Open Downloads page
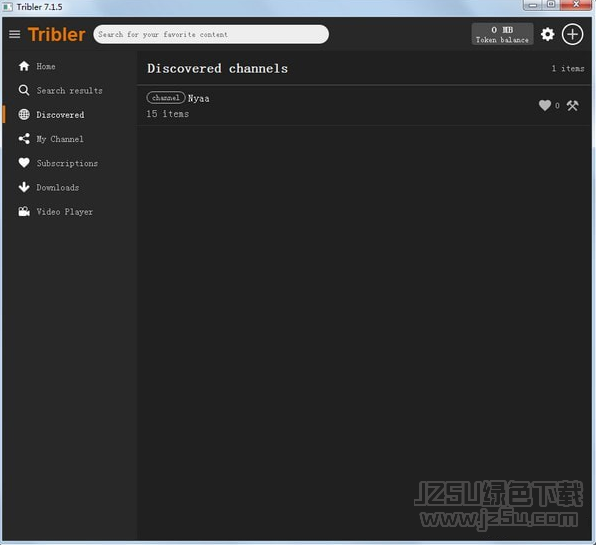The image size is (596, 545). [x=58, y=187]
